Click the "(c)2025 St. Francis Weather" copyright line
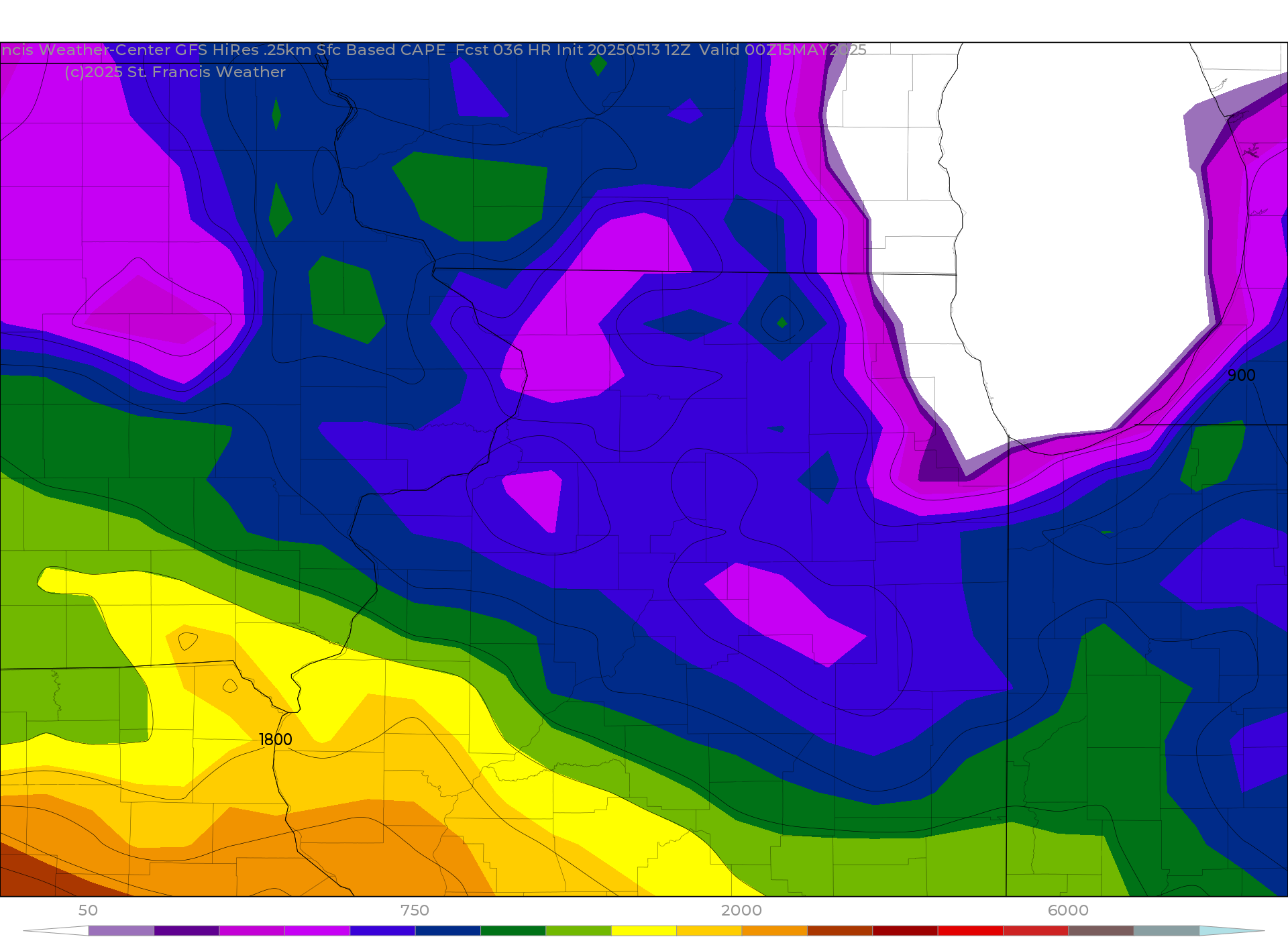This screenshot has width=1288, height=939. click(175, 72)
